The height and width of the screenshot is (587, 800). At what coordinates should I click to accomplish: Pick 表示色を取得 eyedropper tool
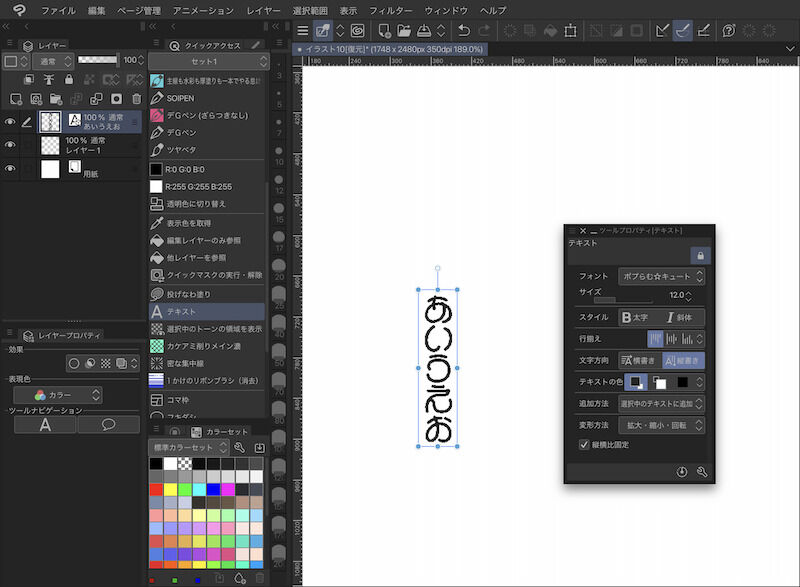207,223
